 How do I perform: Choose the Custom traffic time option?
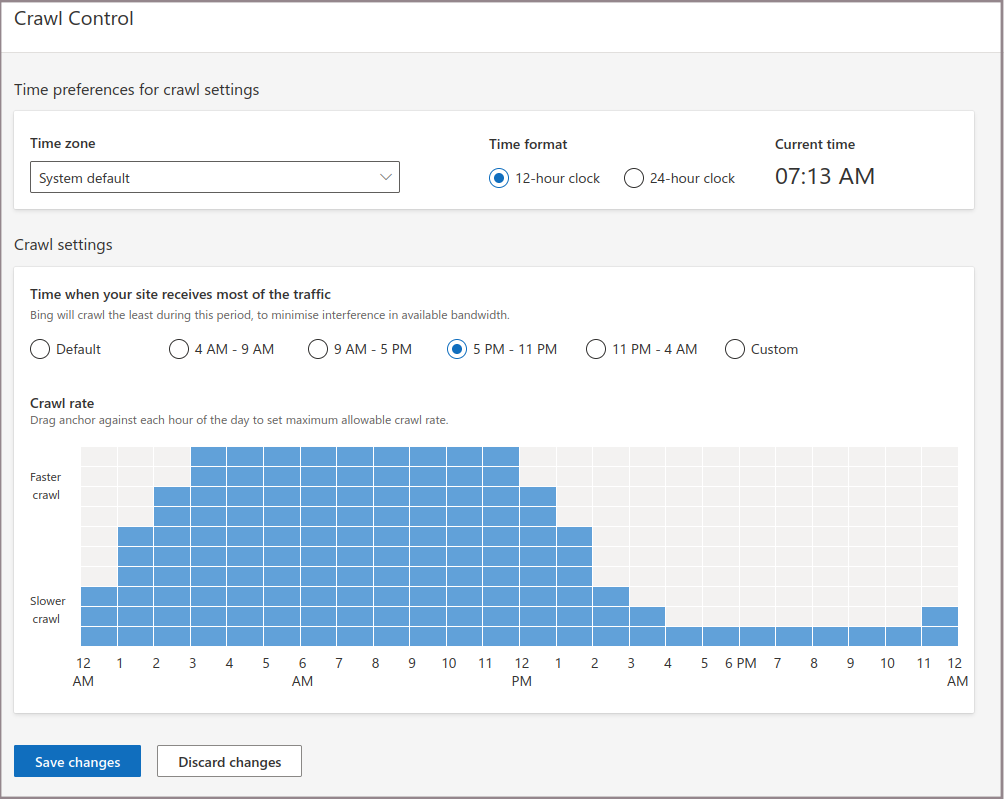(x=735, y=349)
